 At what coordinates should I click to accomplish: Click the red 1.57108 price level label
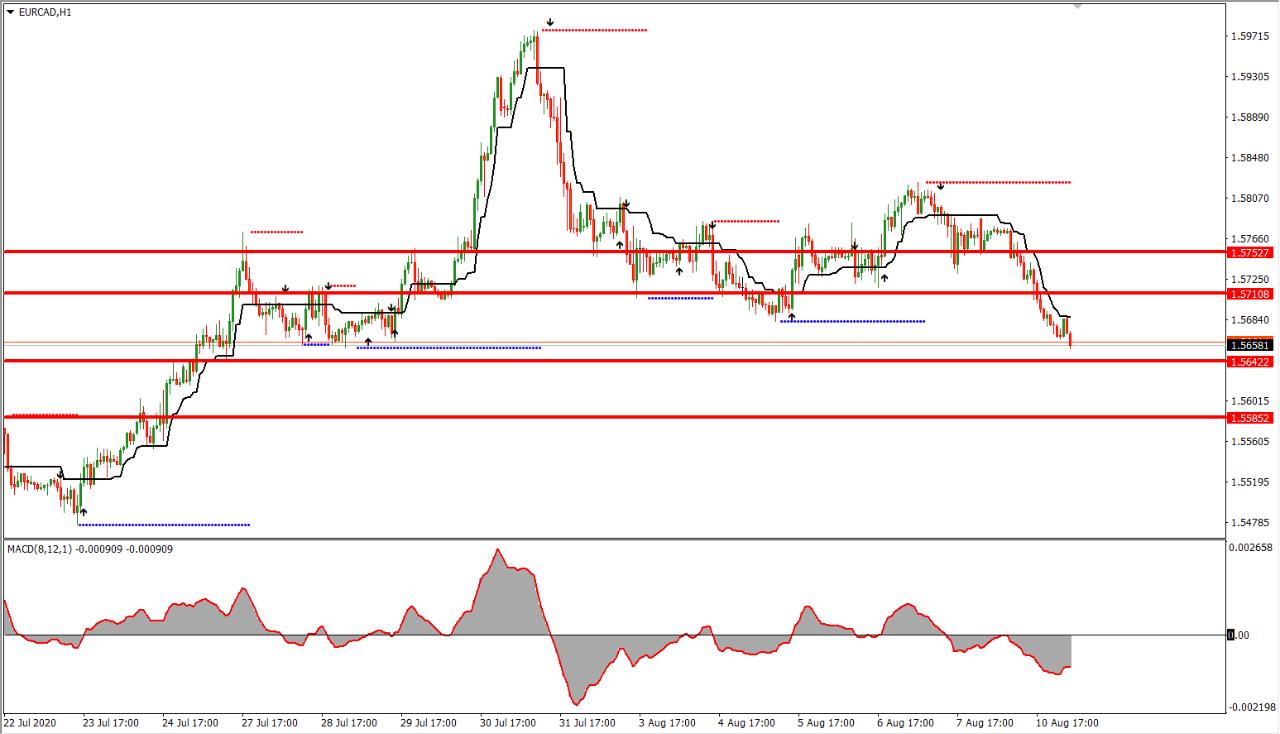click(1250, 293)
